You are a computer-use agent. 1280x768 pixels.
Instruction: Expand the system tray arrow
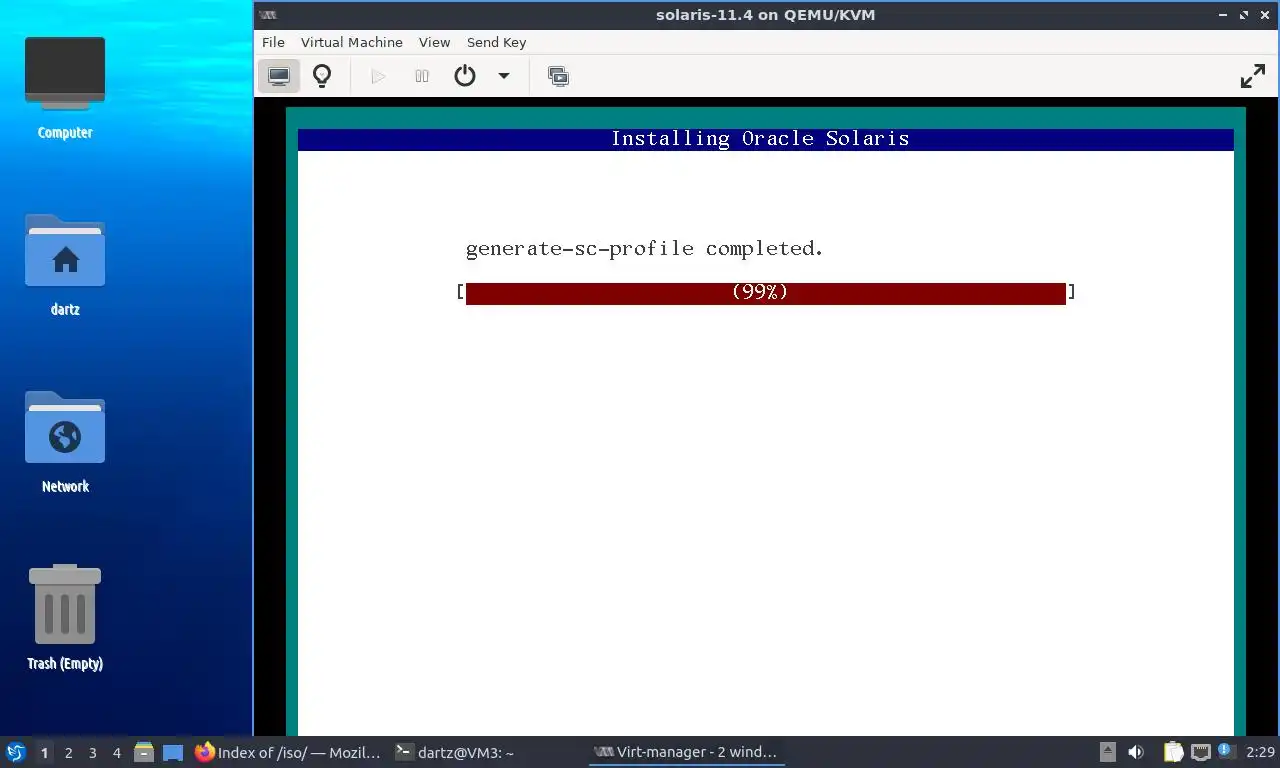(1108, 752)
